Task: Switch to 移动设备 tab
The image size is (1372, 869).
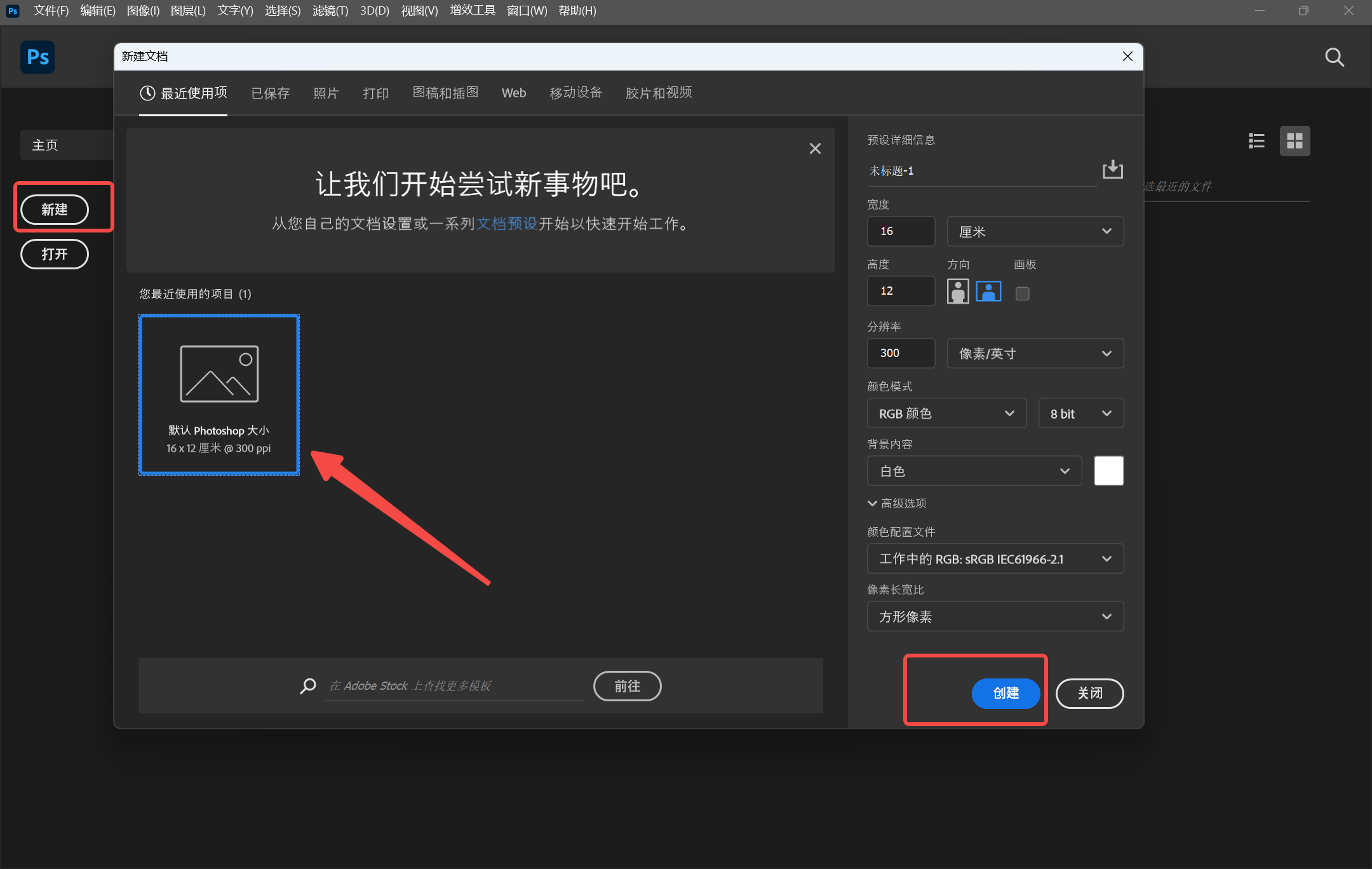Action: click(576, 93)
